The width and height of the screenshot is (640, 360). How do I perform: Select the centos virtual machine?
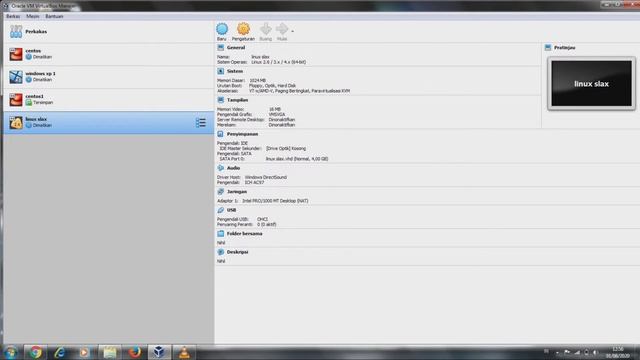(109, 54)
